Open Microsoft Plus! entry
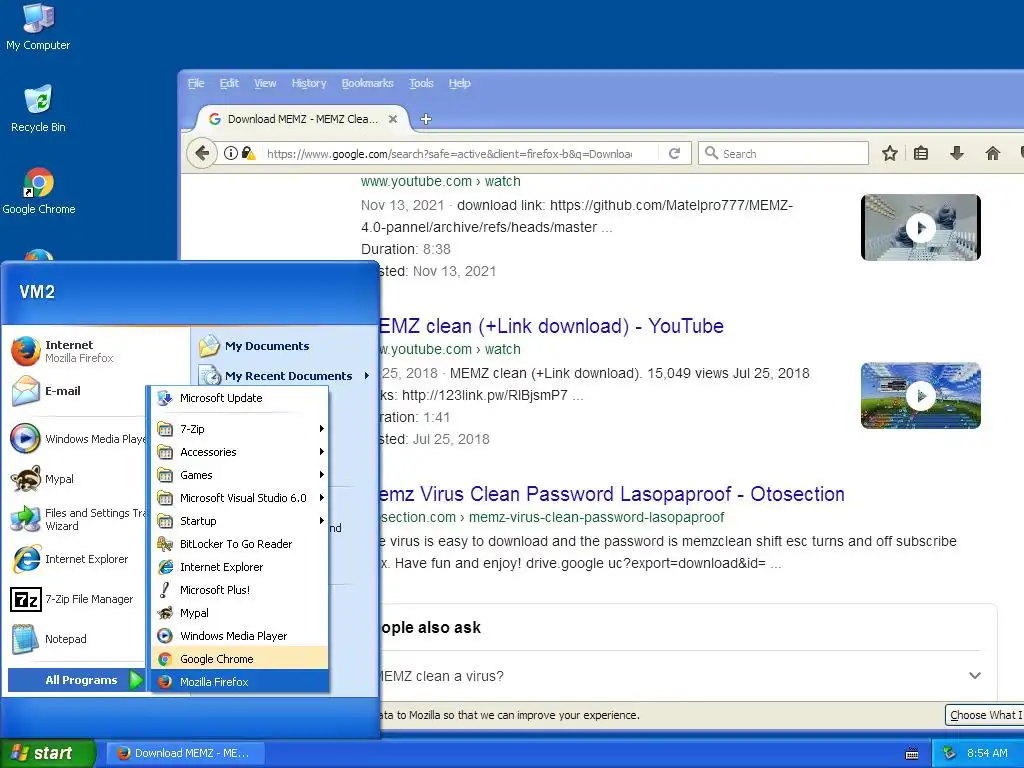This screenshot has width=1024, height=768. pos(240,590)
